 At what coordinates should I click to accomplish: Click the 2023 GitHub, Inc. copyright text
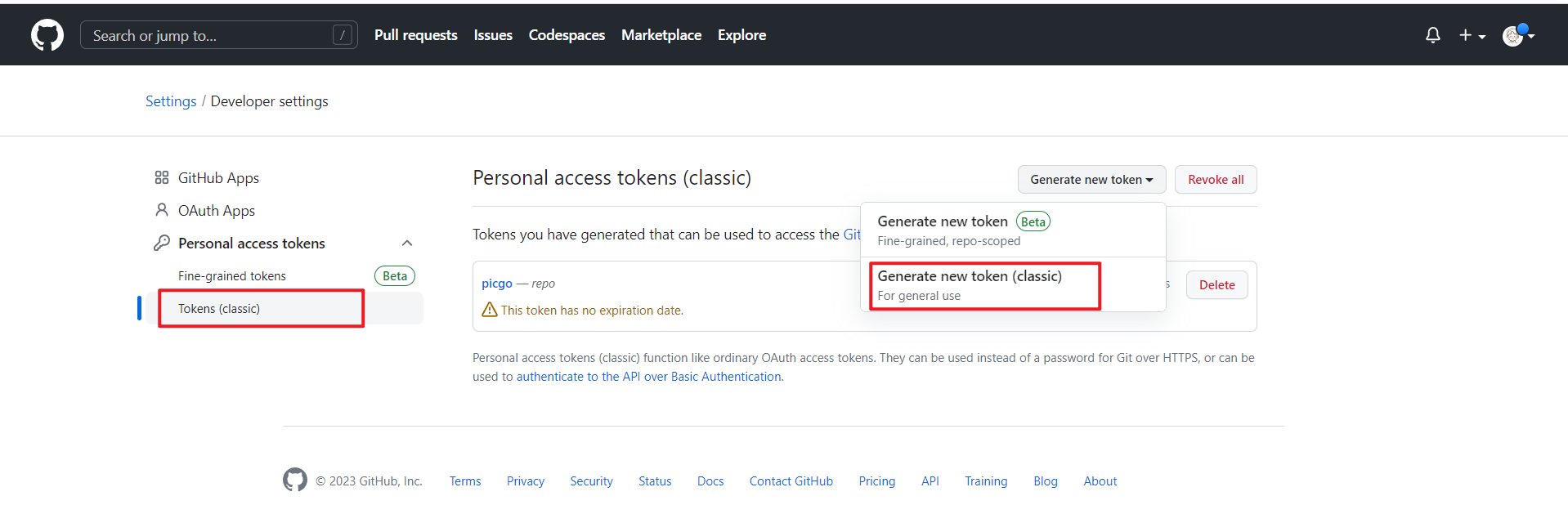tap(370, 481)
